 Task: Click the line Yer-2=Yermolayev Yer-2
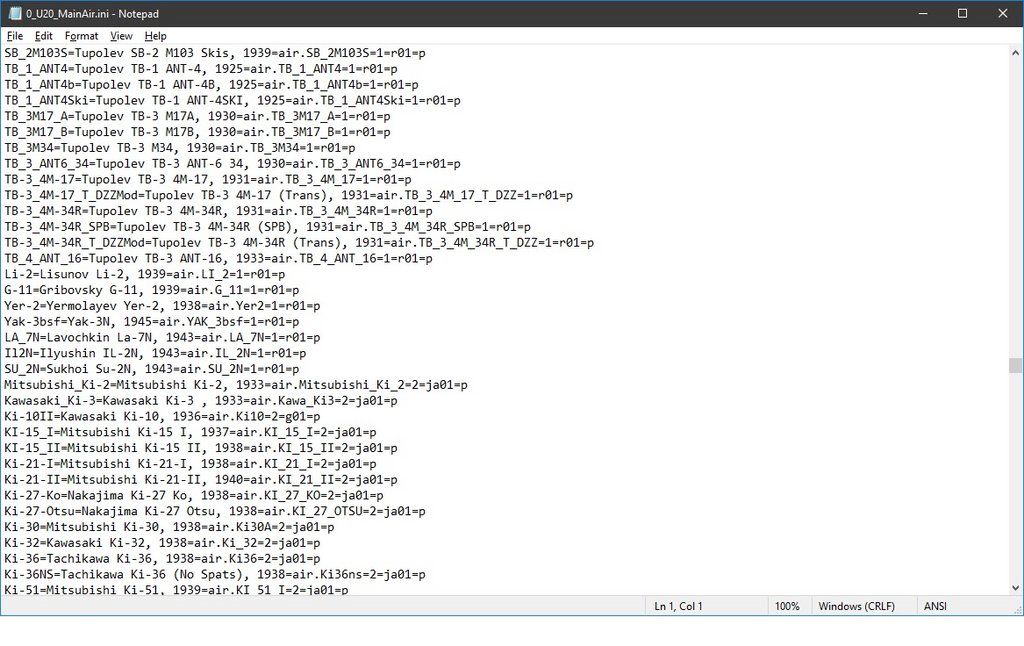(163, 306)
